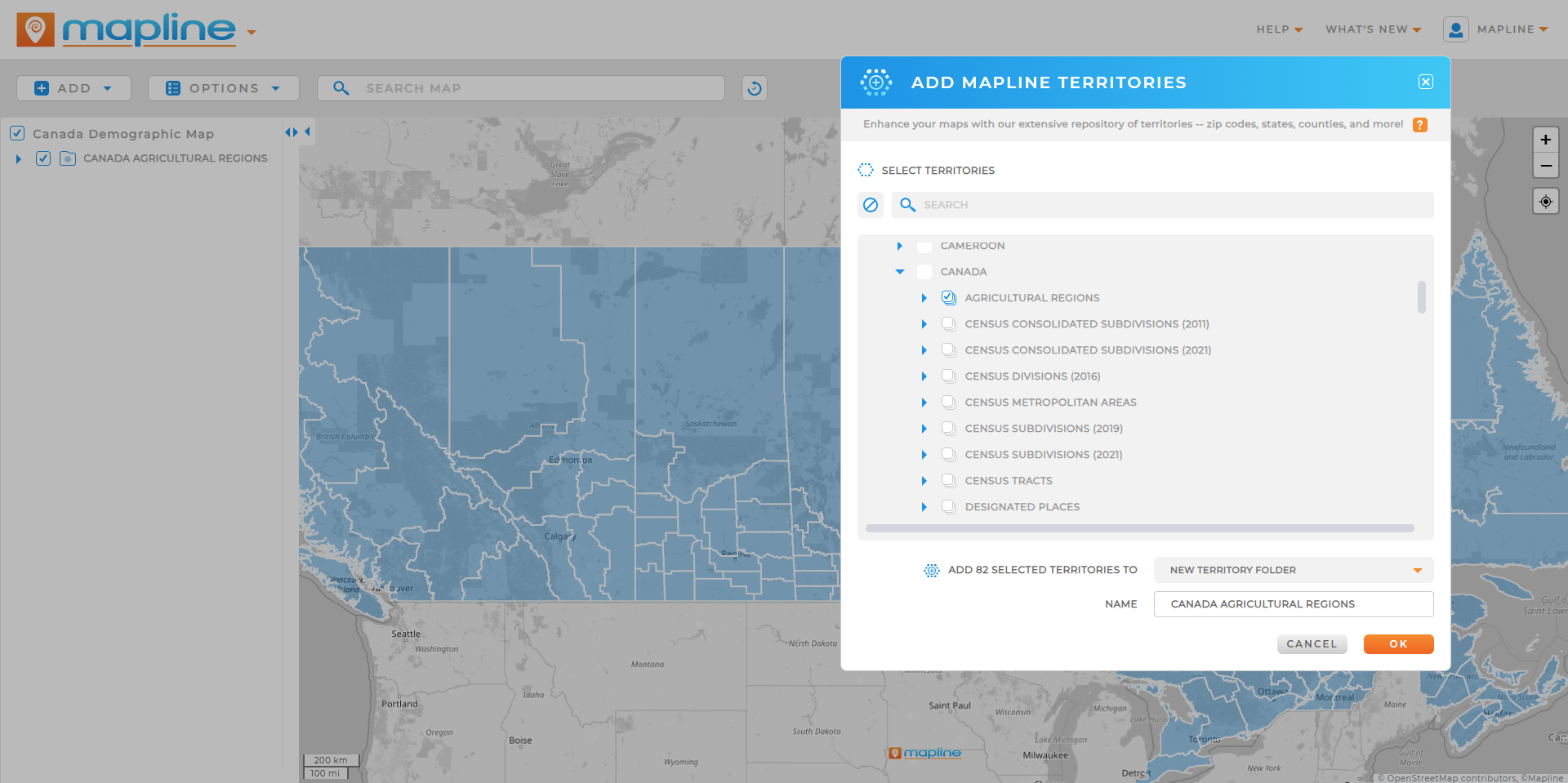Expand the Cameroon territory list

[899, 246]
